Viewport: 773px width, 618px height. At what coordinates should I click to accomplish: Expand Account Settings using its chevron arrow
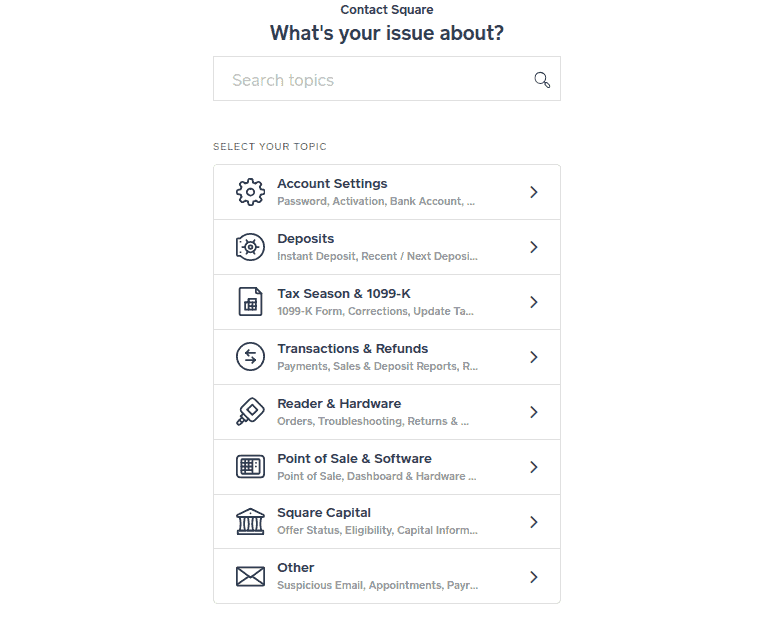coord(533,192)
